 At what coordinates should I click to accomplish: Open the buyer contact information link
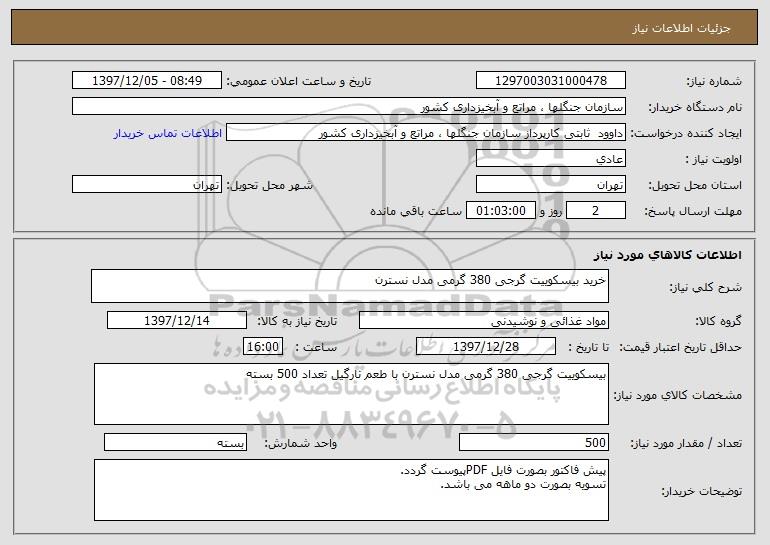[168, 133]
